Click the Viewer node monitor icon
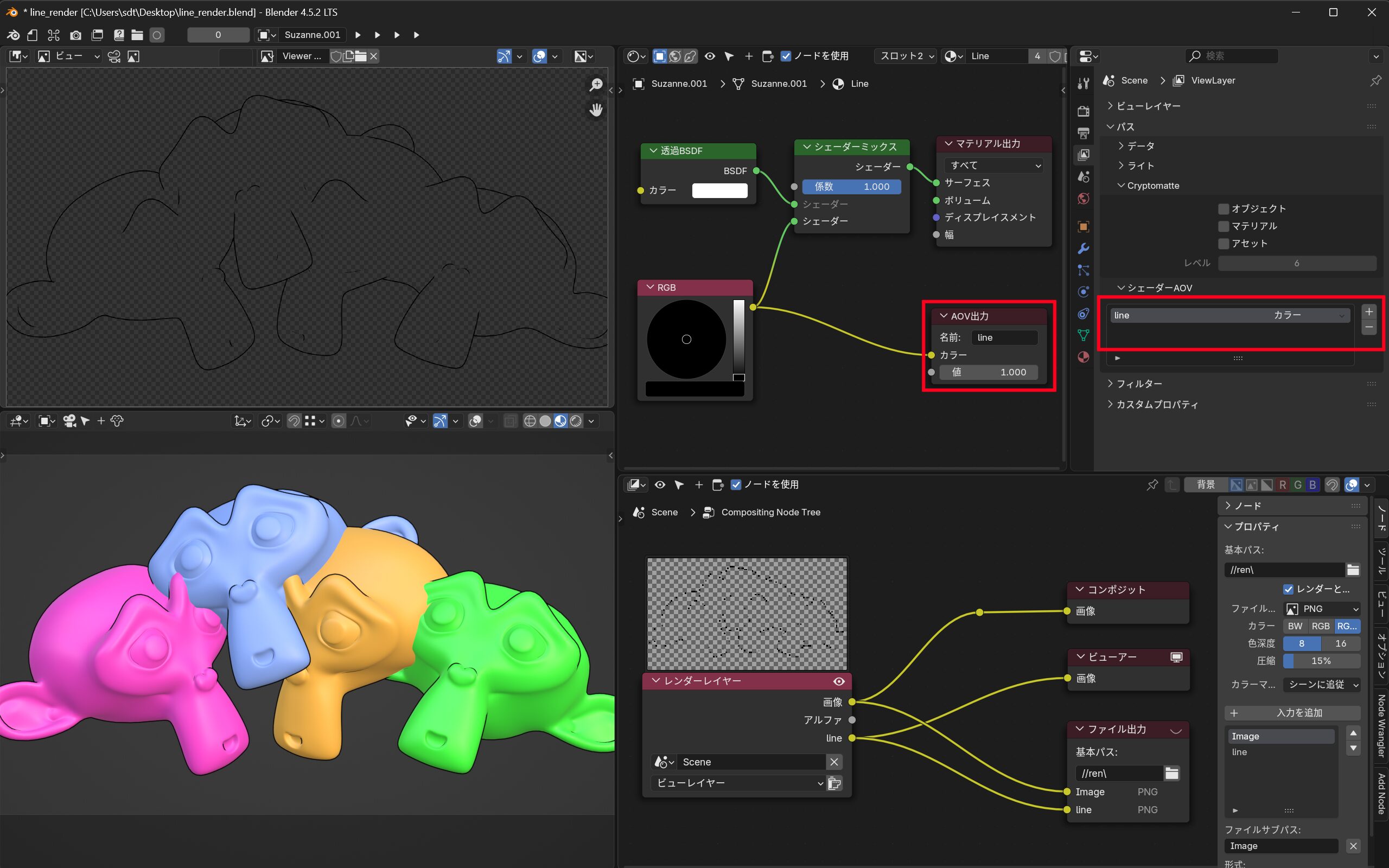This screenshot has width=1389, height=868. coord(1176,657)
